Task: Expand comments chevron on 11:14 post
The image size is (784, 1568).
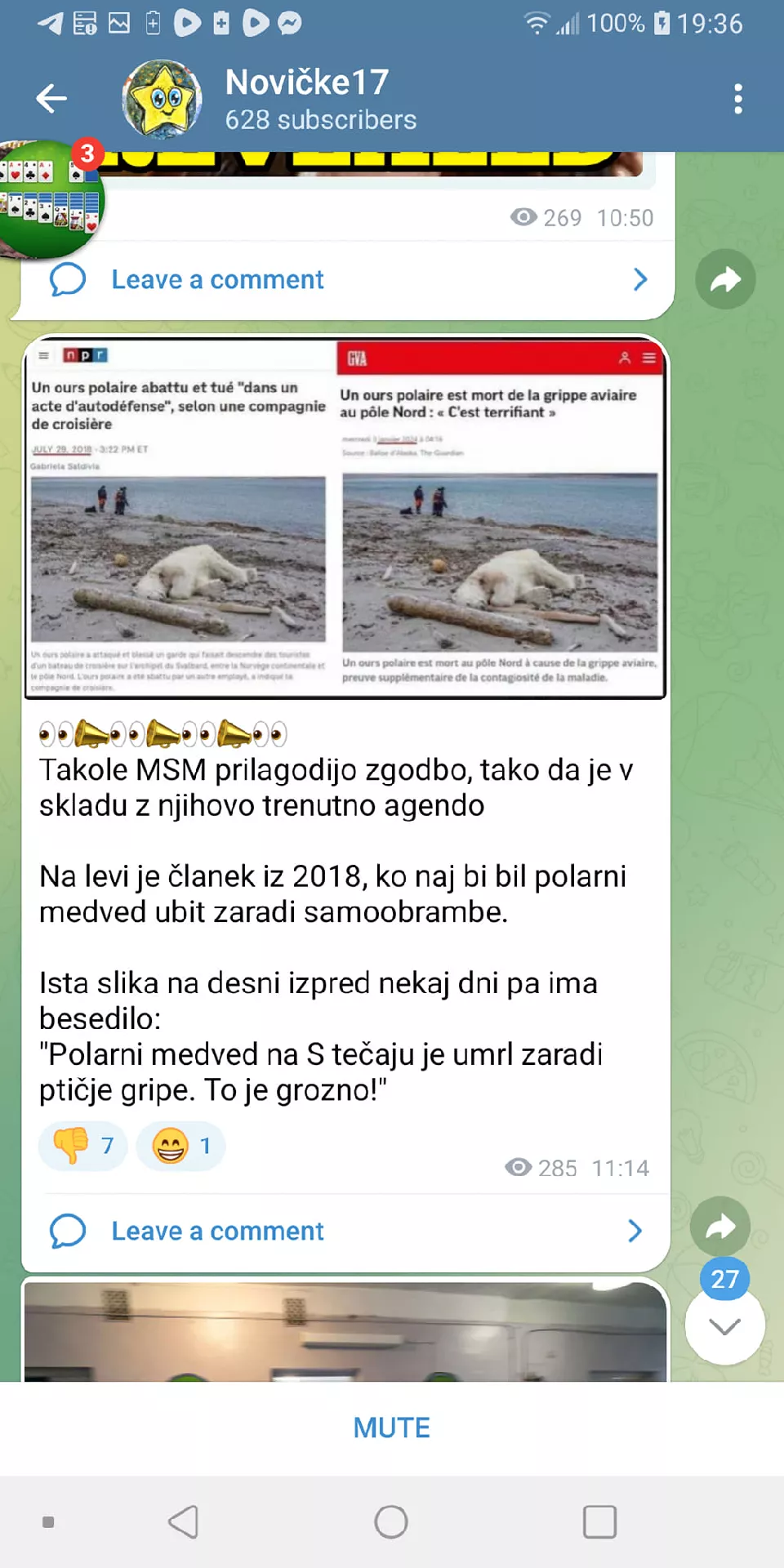Action: click(635, 1231)
